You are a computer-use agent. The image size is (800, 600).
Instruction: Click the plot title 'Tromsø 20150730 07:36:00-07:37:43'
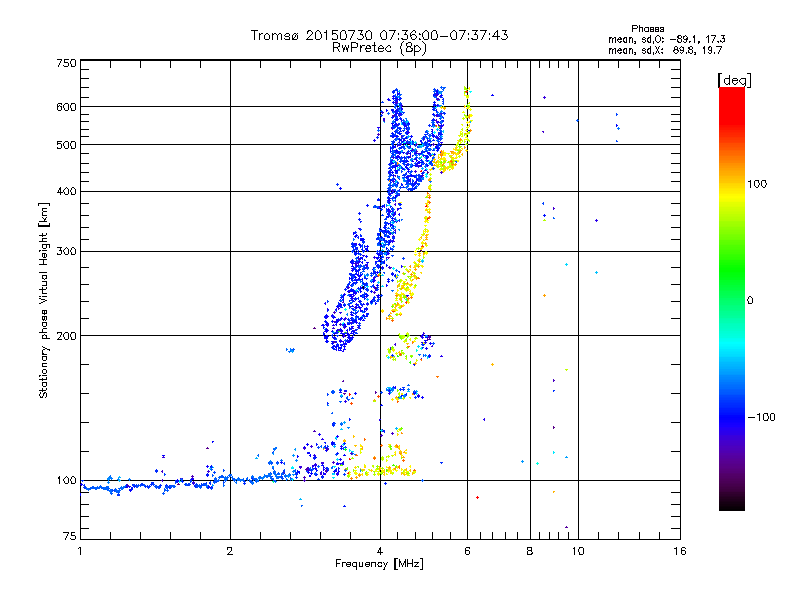pyautogui.click(x=379, y=35)
